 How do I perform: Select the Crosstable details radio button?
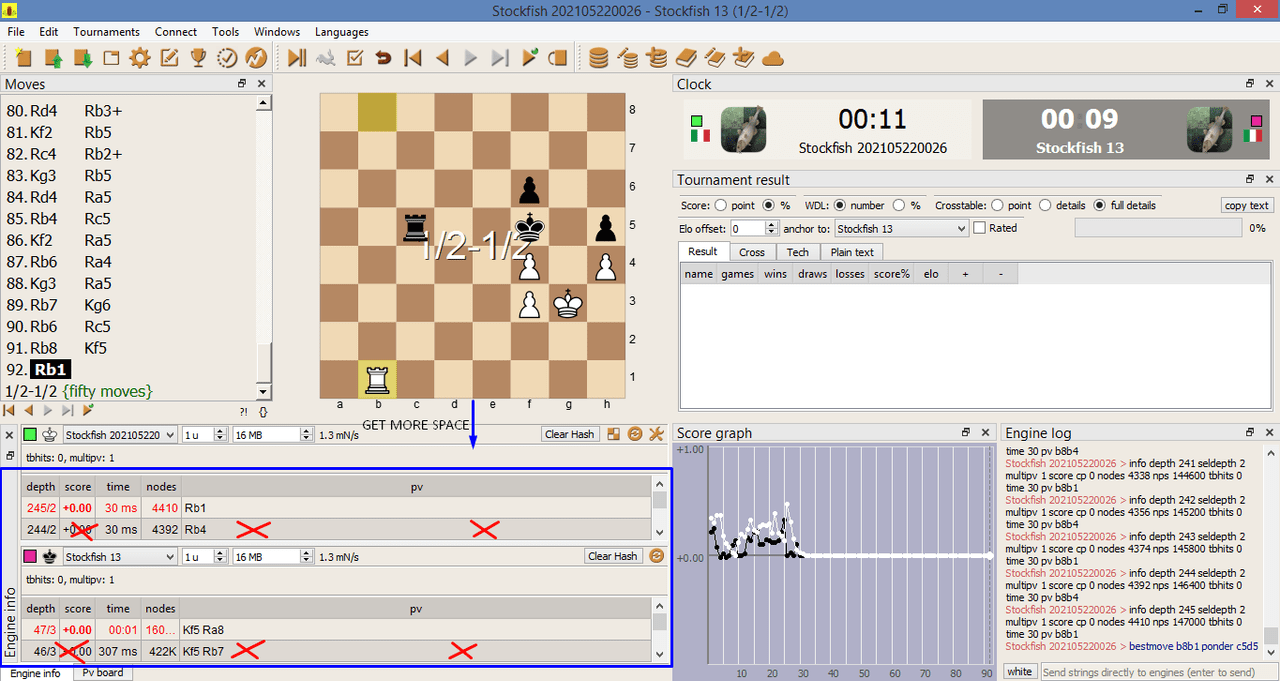[x=1046, y=205]
